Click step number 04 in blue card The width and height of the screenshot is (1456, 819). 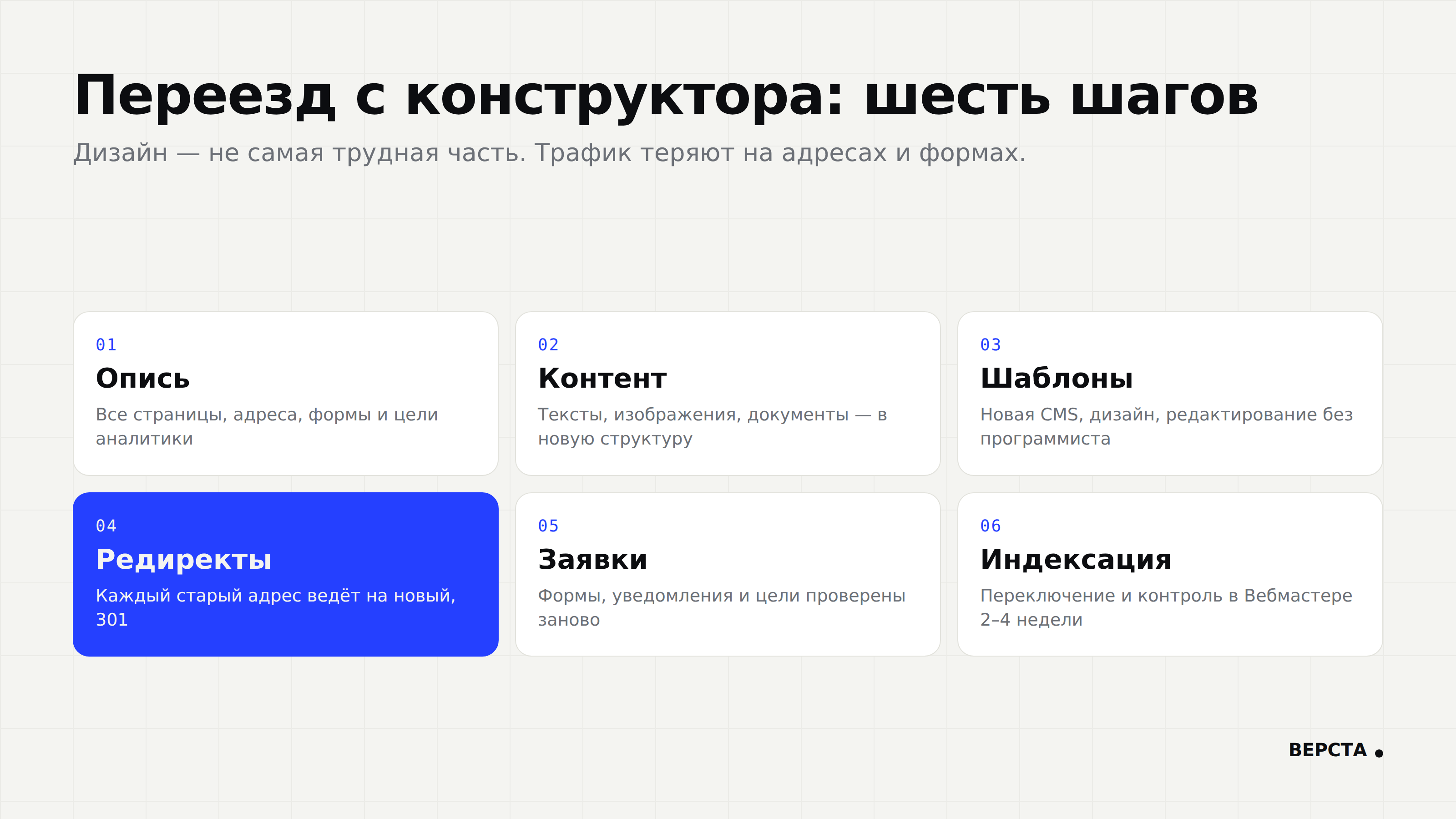point(106,526)
